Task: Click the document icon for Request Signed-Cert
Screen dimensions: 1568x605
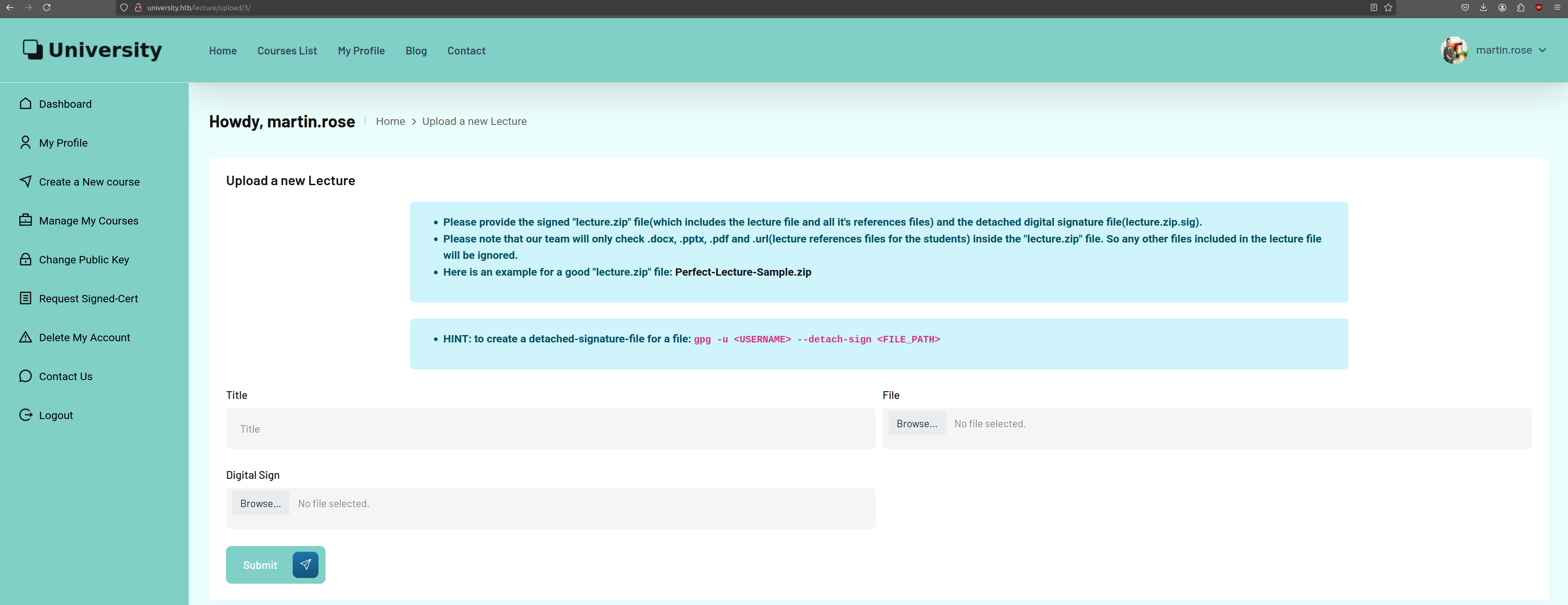Action: point(25,299)
